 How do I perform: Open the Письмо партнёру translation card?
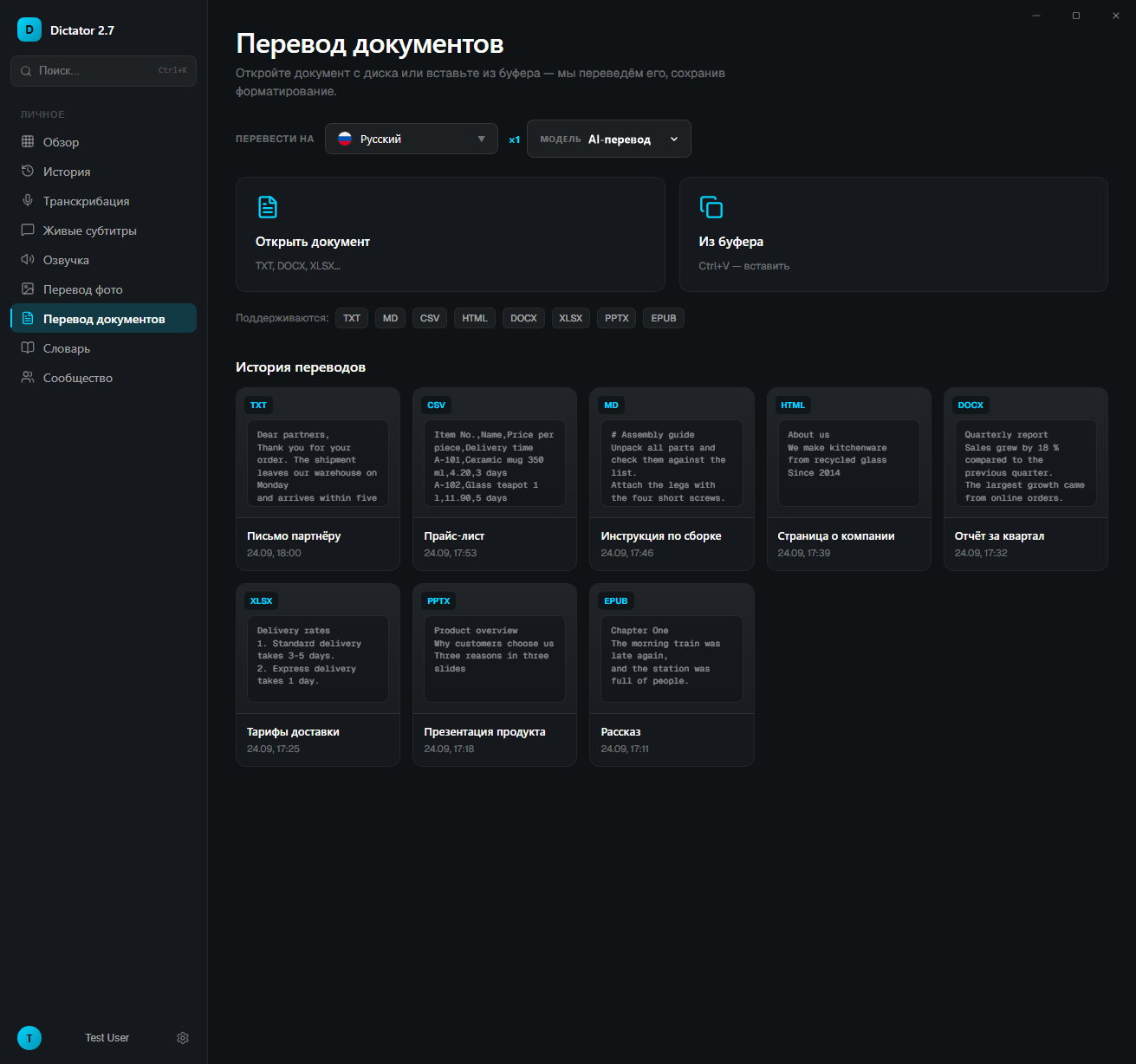(318, 479)
